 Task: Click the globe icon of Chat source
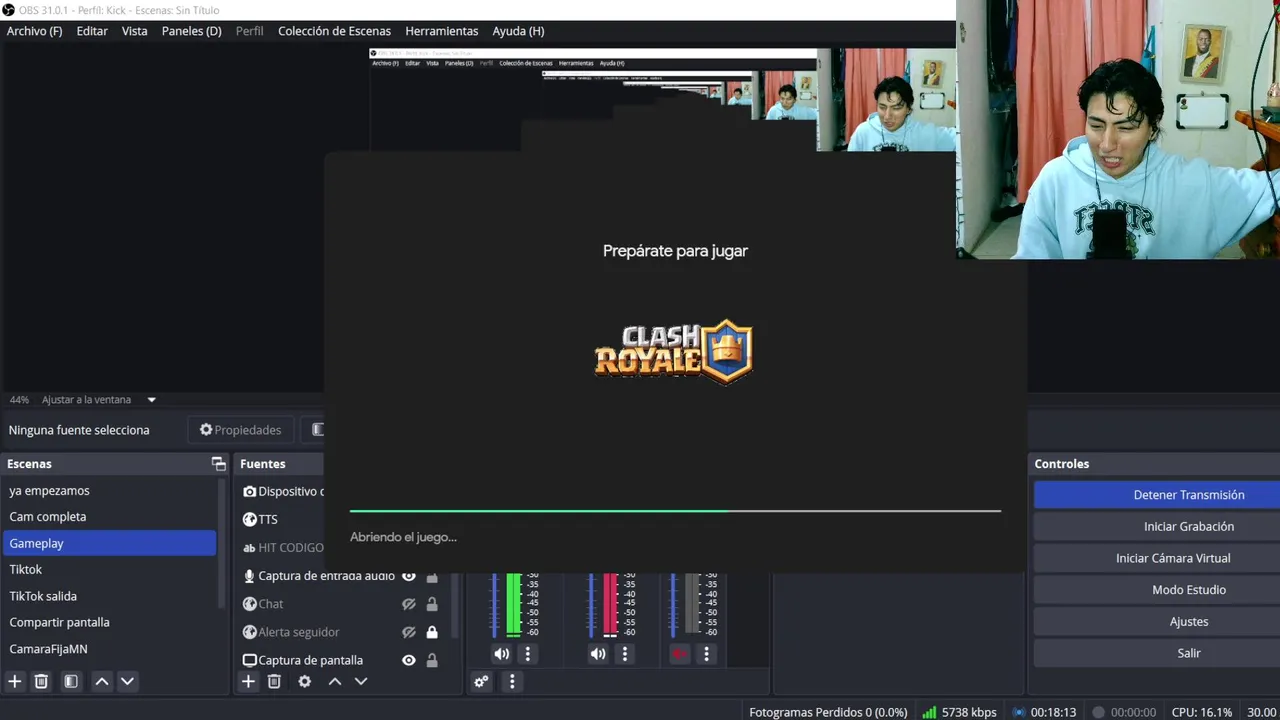click(250, 604)
